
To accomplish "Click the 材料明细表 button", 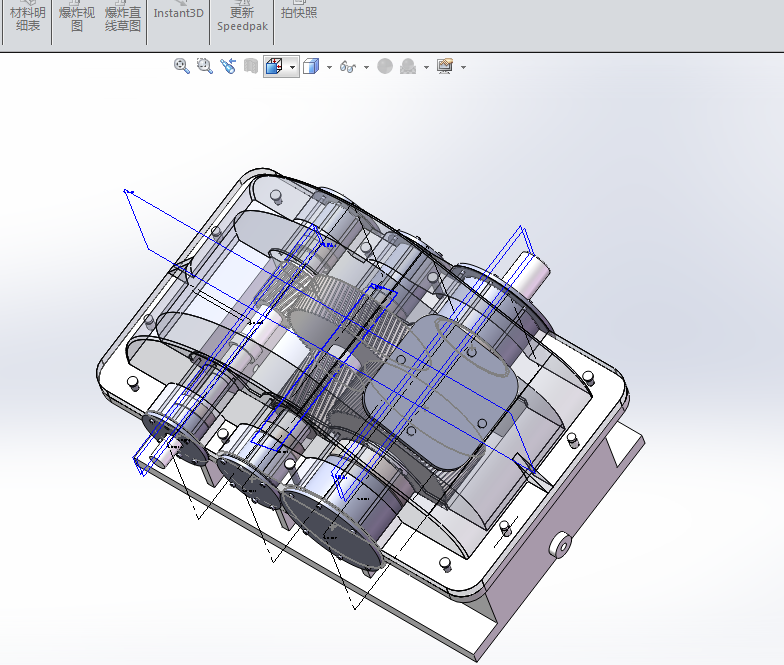I will point(28,18).
